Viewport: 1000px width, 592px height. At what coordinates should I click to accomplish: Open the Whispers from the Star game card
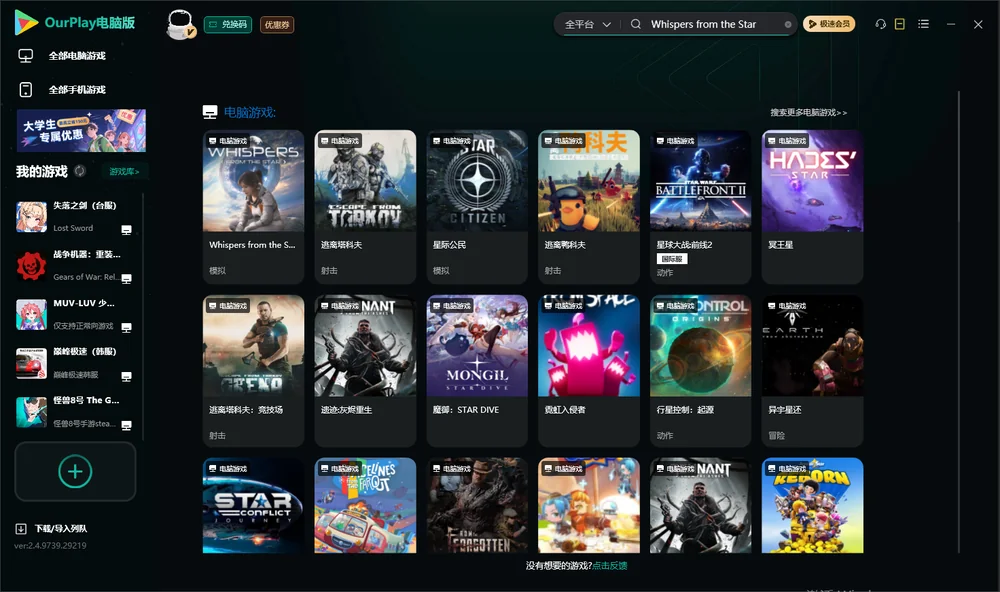[253, 207]
